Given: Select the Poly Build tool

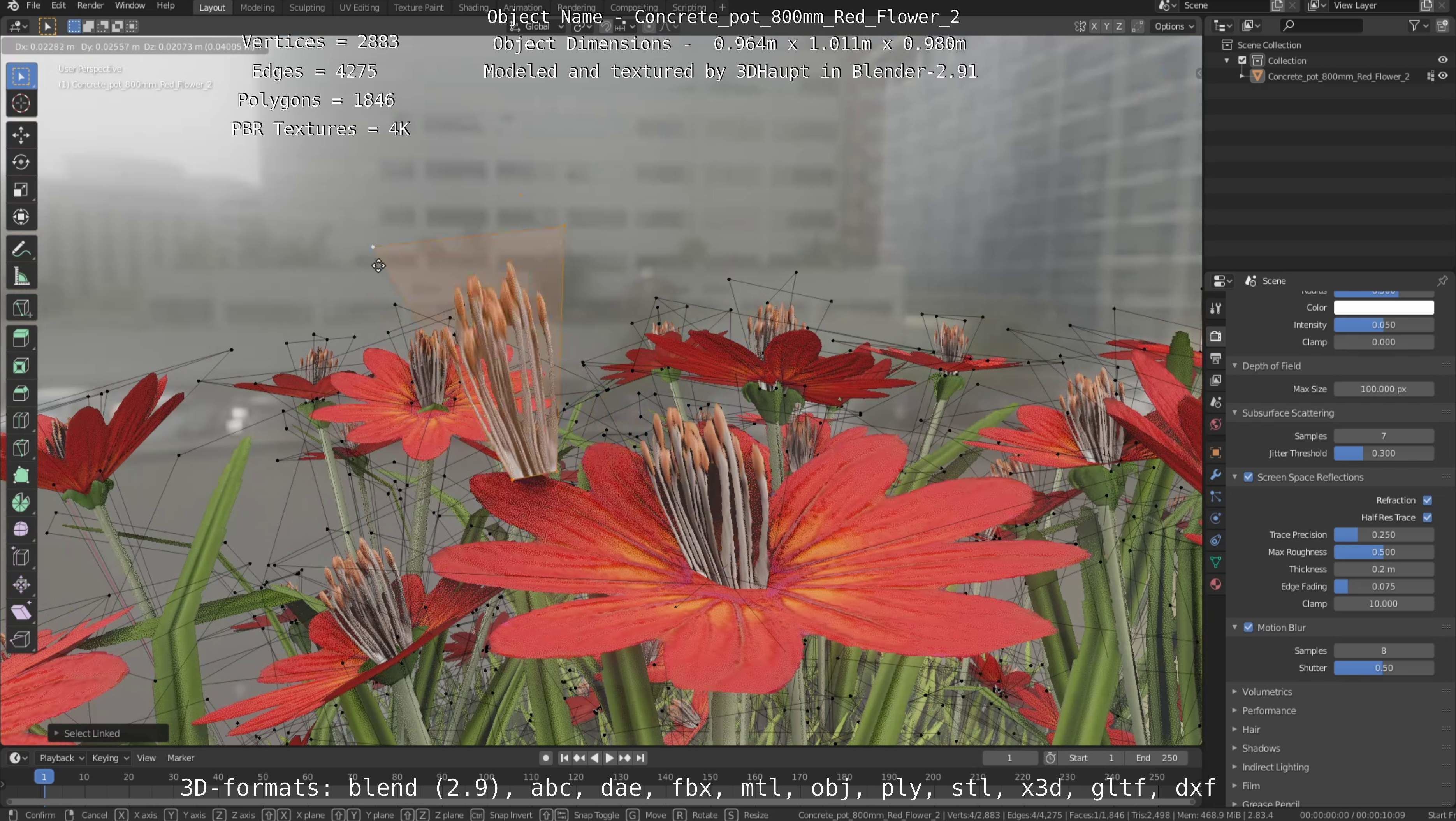Looking at the screenshot, I should (21, 475).
